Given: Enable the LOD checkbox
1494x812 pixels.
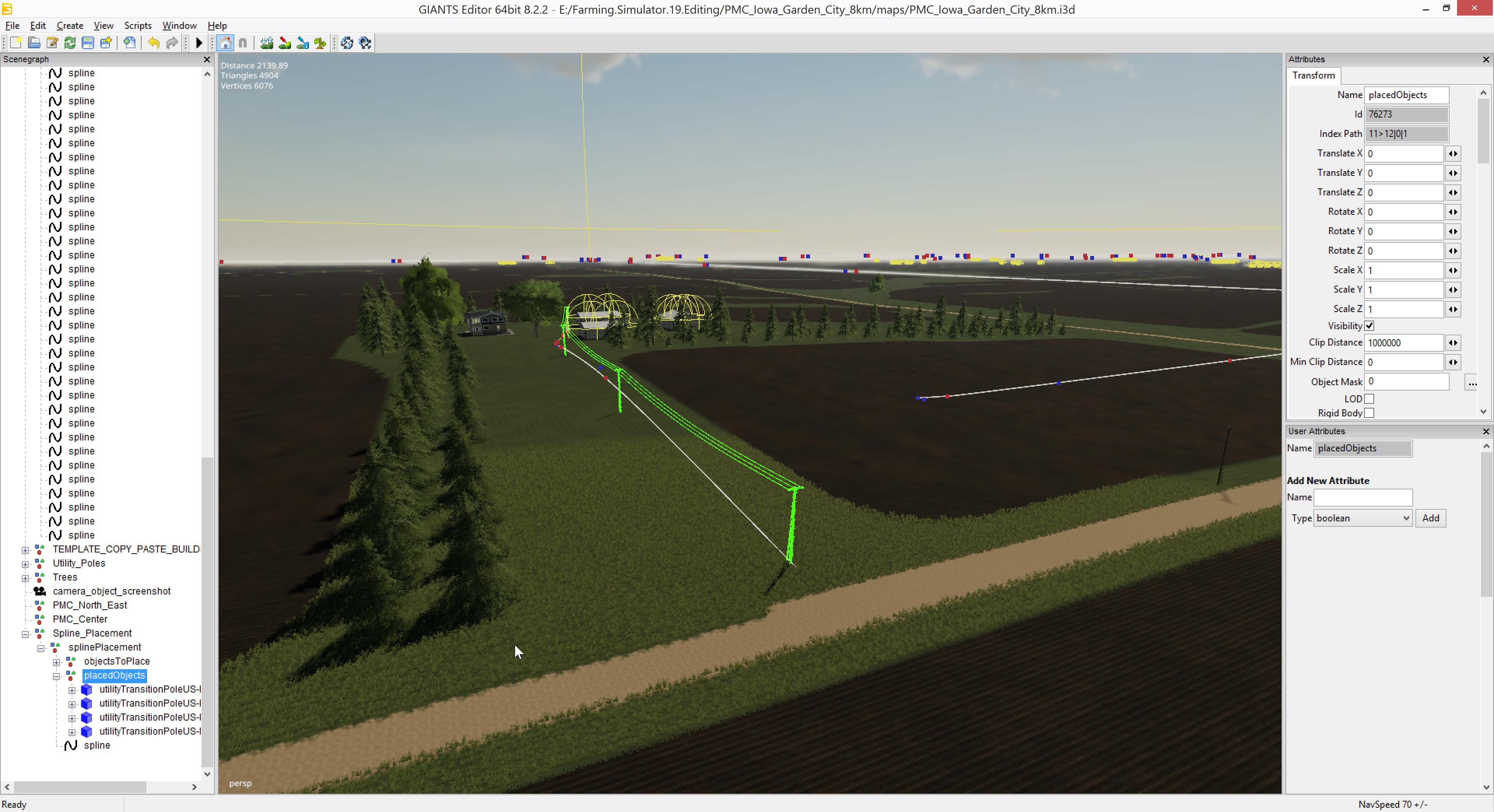Looking at the screenshot, I should tap(1369, 399).
